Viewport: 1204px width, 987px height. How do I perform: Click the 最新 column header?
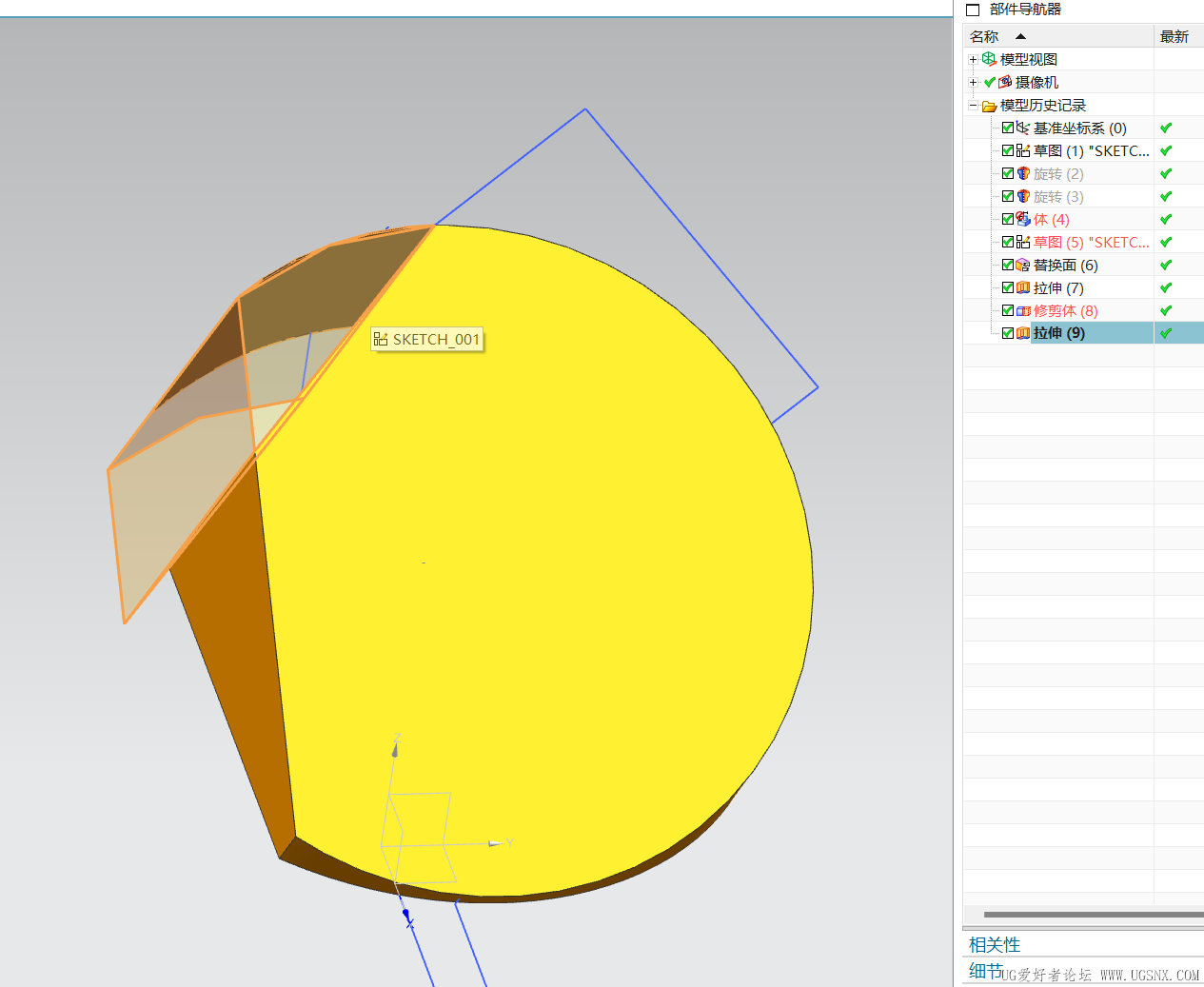[x=1174, y=36]
